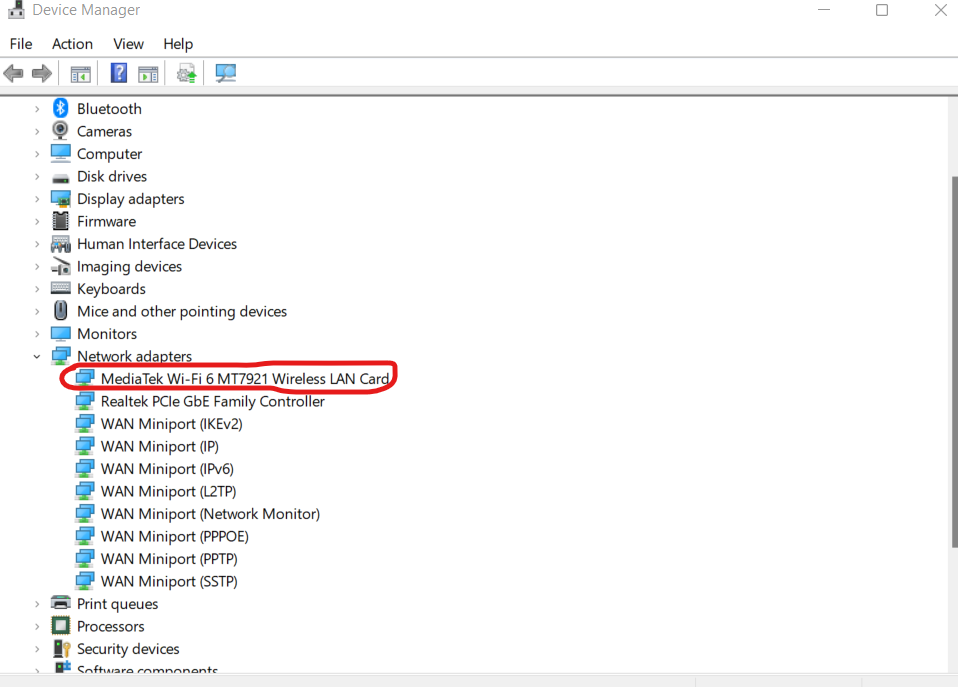Click the Monitors category icon
The width and height of the screenshot is (958, 687).
60,334
